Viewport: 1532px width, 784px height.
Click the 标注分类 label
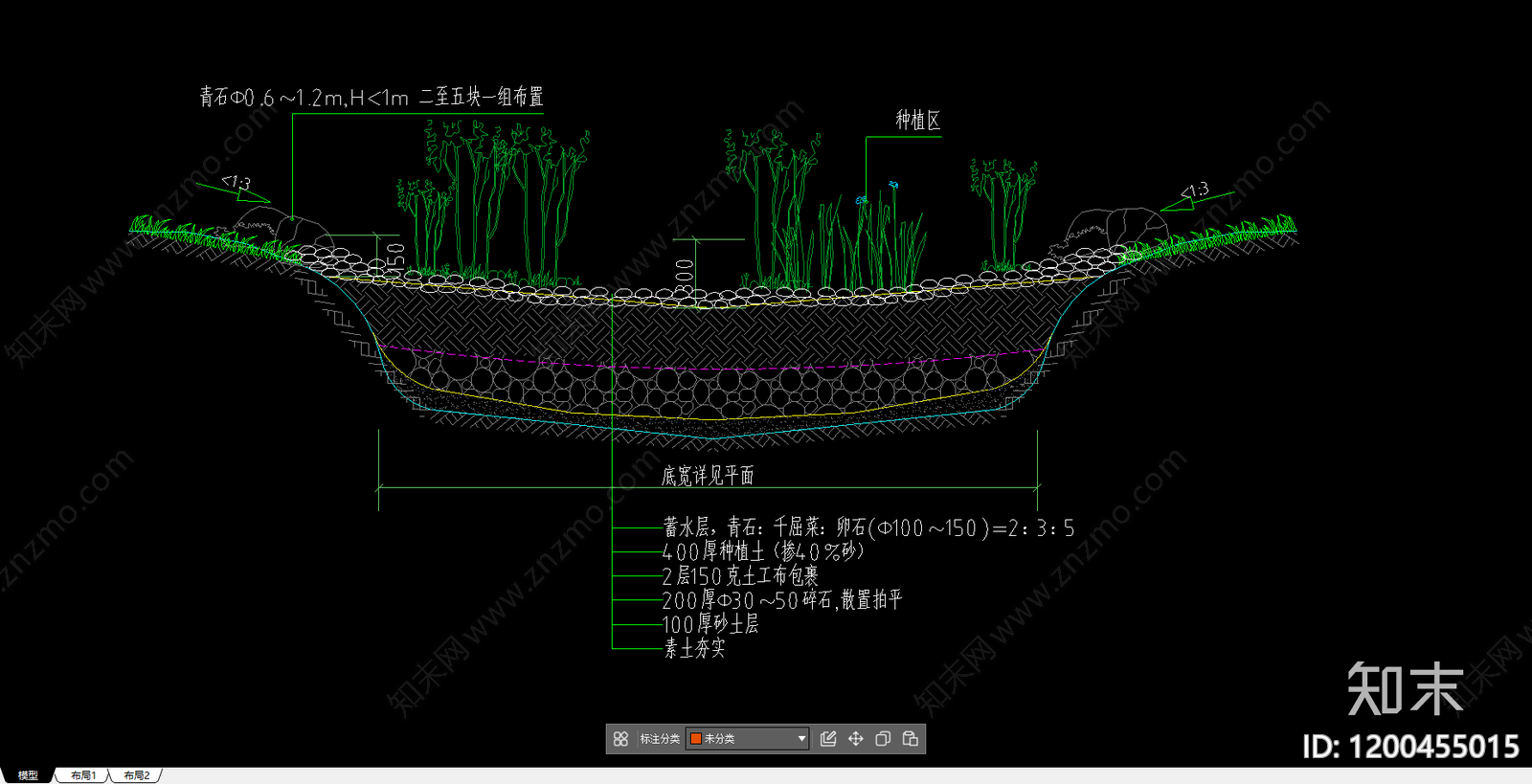click(x=660, y=739)
